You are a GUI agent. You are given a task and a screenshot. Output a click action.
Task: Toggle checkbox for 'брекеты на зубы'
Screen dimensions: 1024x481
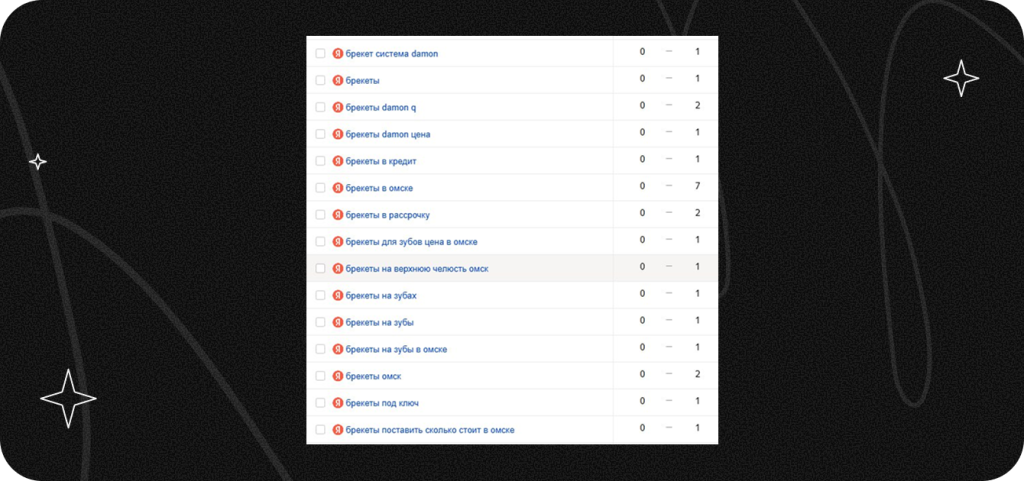tap(320, 322)
